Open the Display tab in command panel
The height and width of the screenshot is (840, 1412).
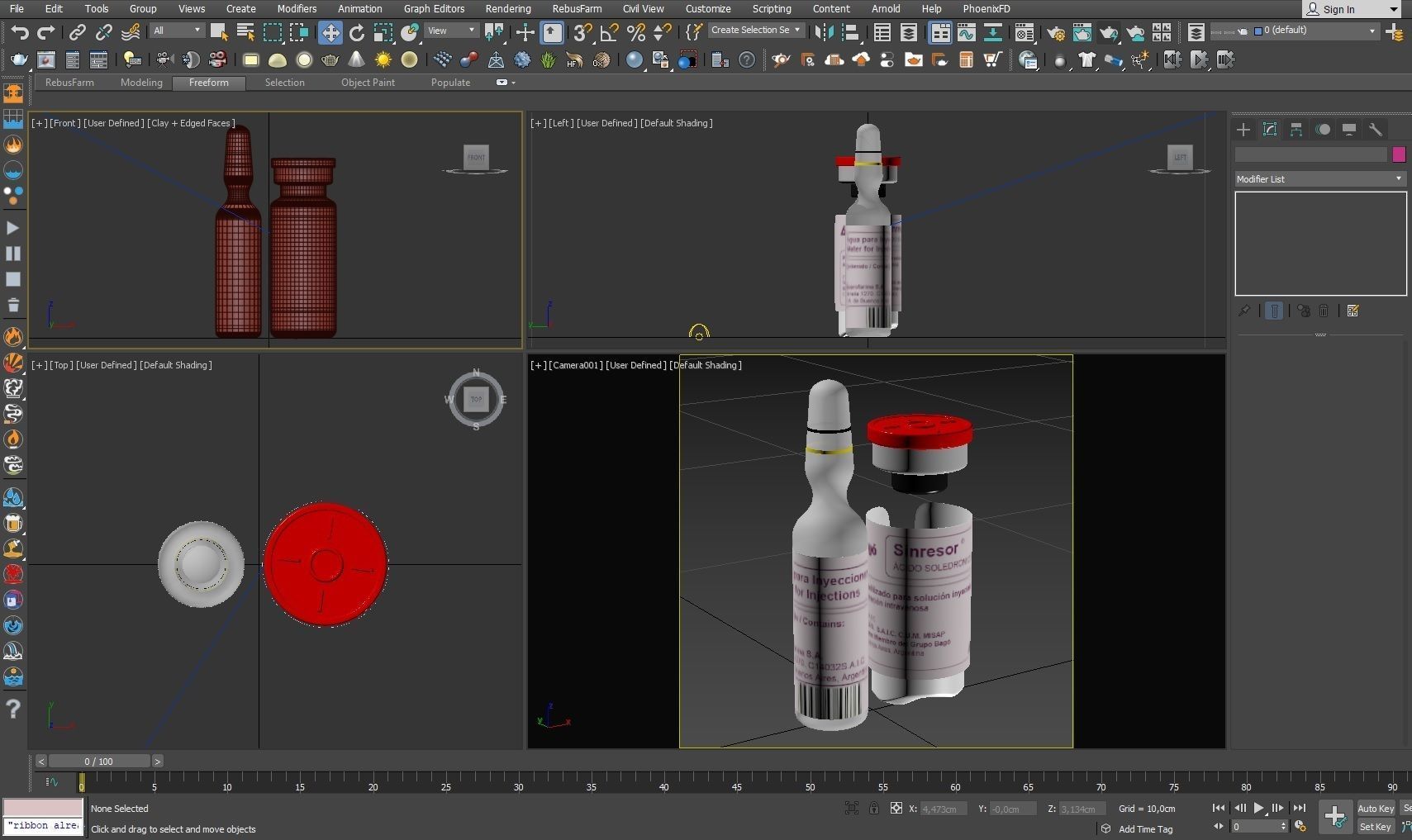pyautogui.click(x=1349, y=130)
